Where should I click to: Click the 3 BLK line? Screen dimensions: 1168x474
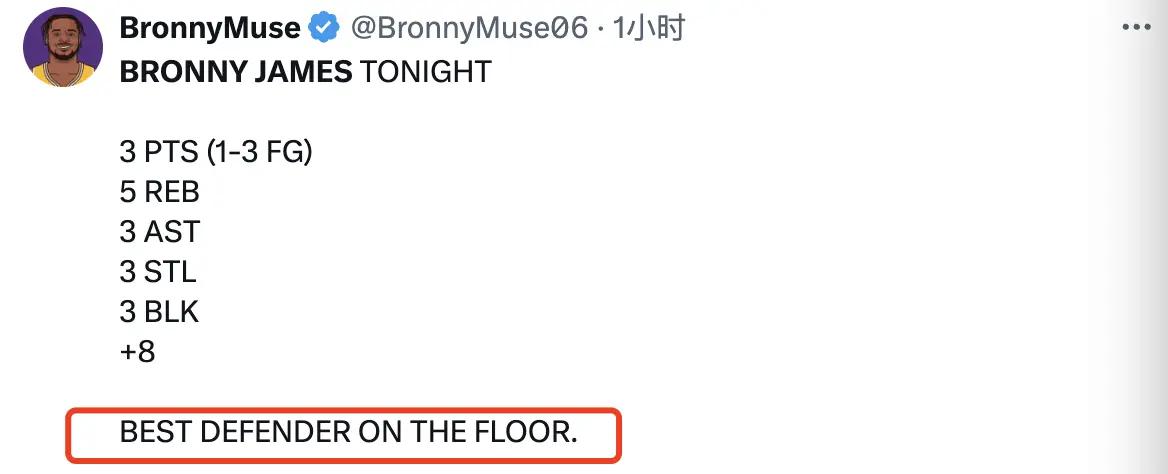click(159, 312)
